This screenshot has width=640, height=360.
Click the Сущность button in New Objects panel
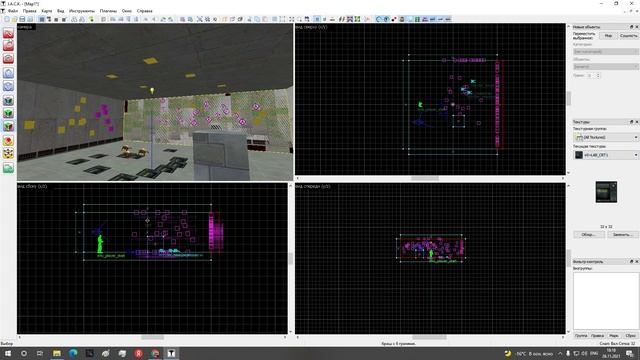(628, 36)
